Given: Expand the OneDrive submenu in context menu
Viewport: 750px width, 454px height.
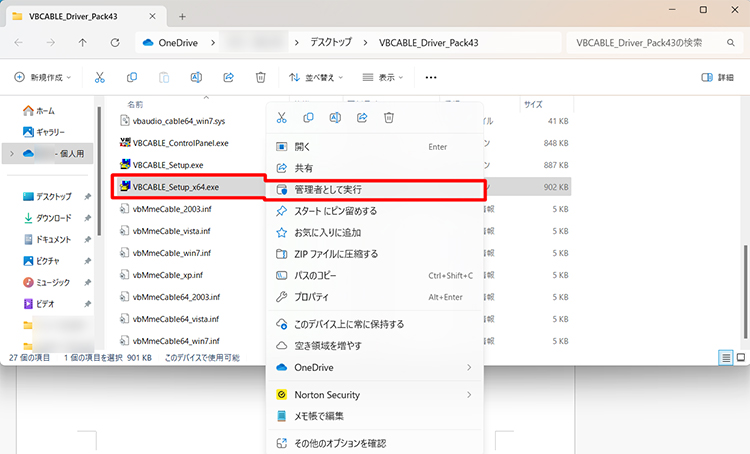Looking at the screenshot, I should pos(469,367).
